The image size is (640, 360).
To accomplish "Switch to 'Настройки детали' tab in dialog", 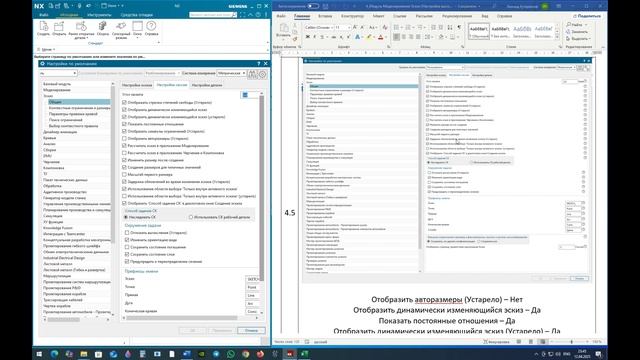I will click(x=207, y=85).
